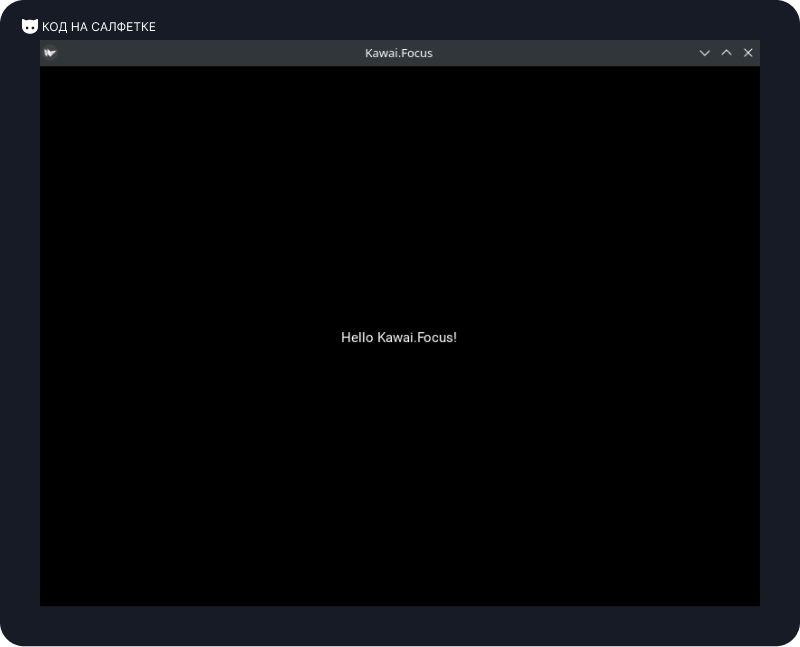The height and width of the screenshot is (647, 800).
Task: Click the "Hello Kawai.Focus!" label
Action: point(399,337)
